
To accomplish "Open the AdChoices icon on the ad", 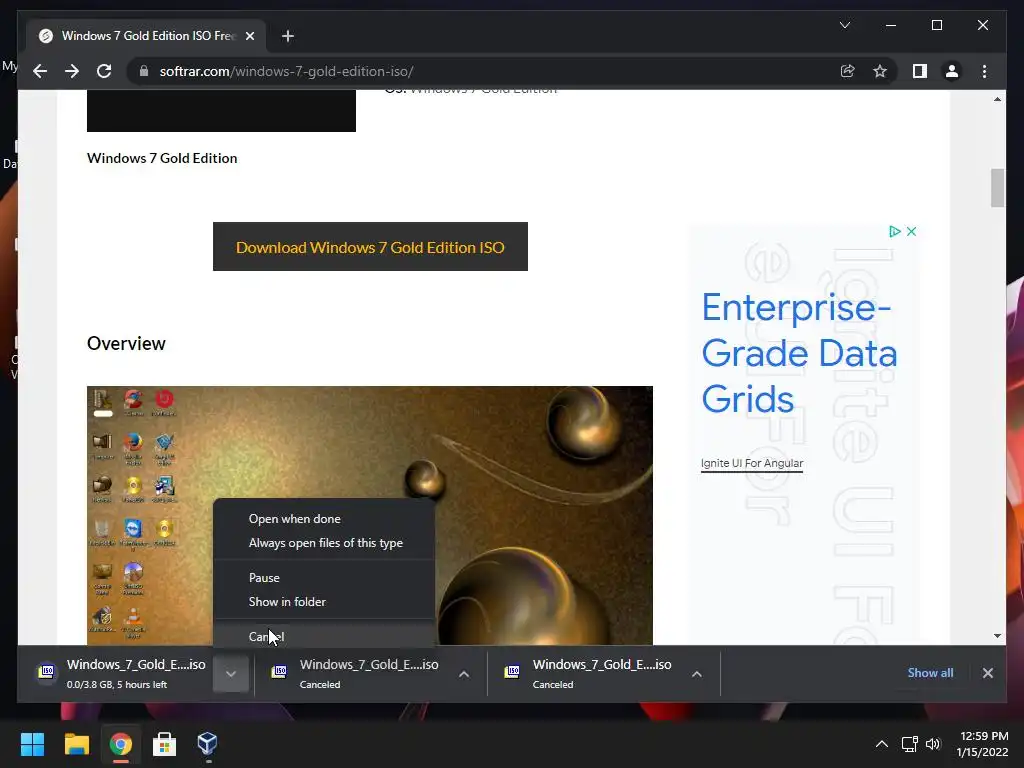I will coord(895,231).
